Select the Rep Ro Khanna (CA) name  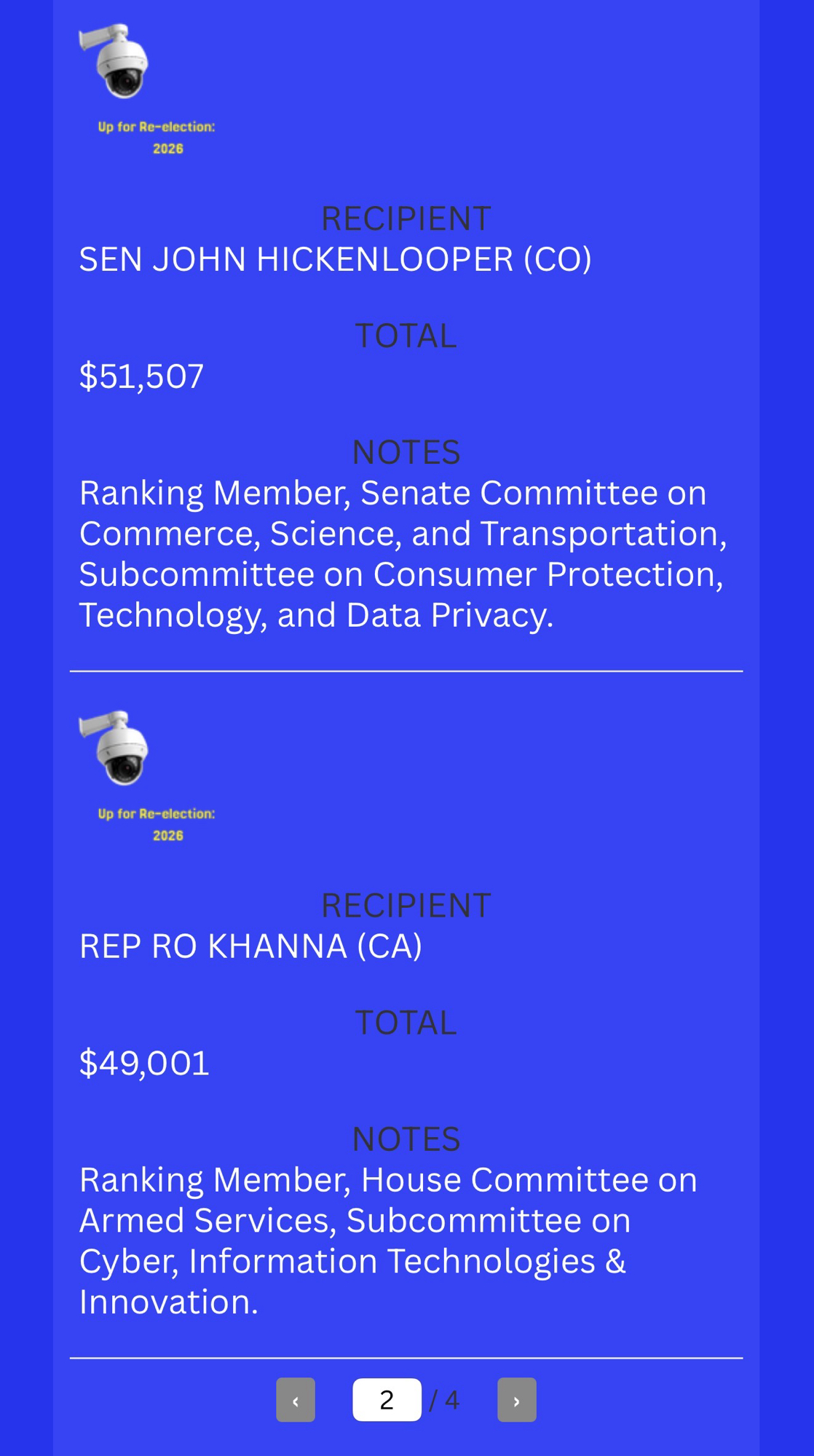(250, 946)
